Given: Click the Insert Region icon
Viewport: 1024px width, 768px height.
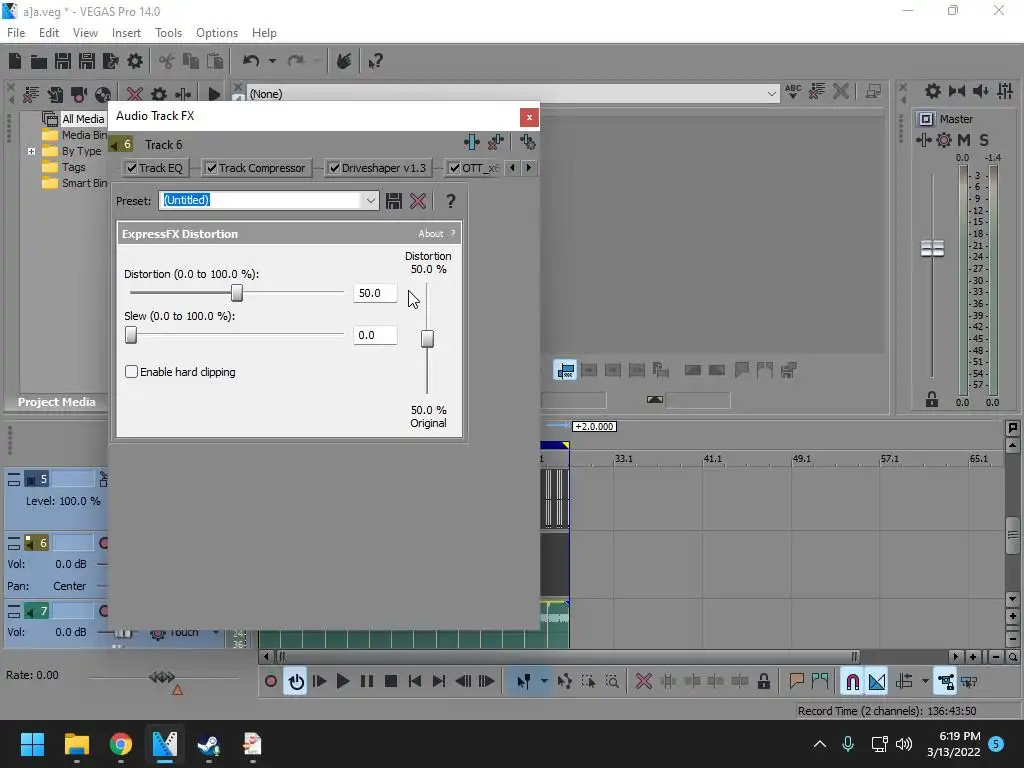Looking at the screenshot, I should (820, 682).
